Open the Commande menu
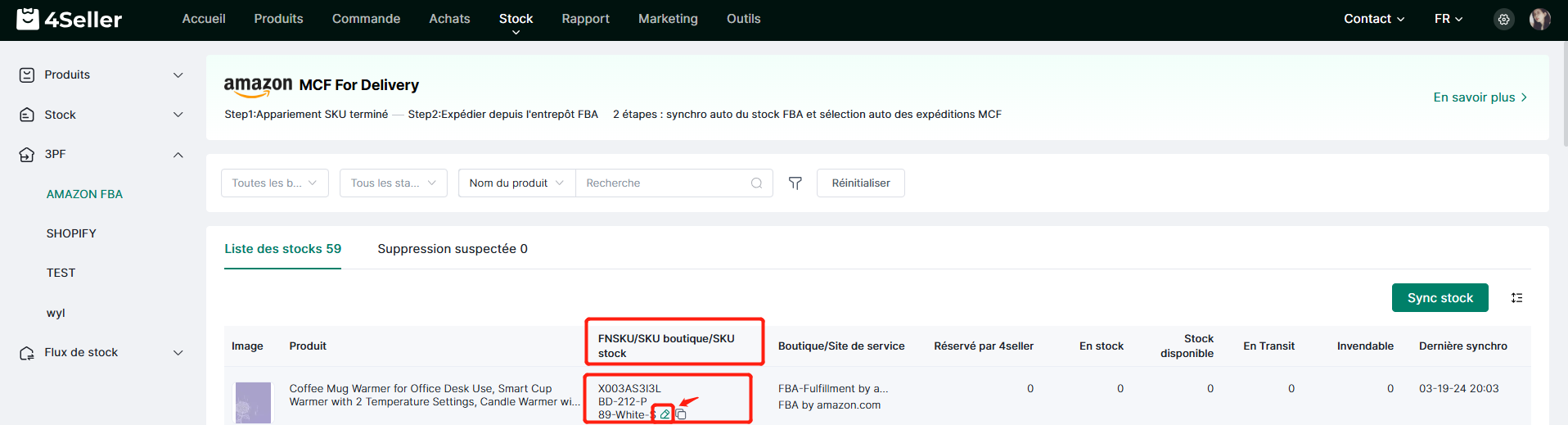Image resolution: width=1568 pixels, height=425 pixels. pos(366,19)
